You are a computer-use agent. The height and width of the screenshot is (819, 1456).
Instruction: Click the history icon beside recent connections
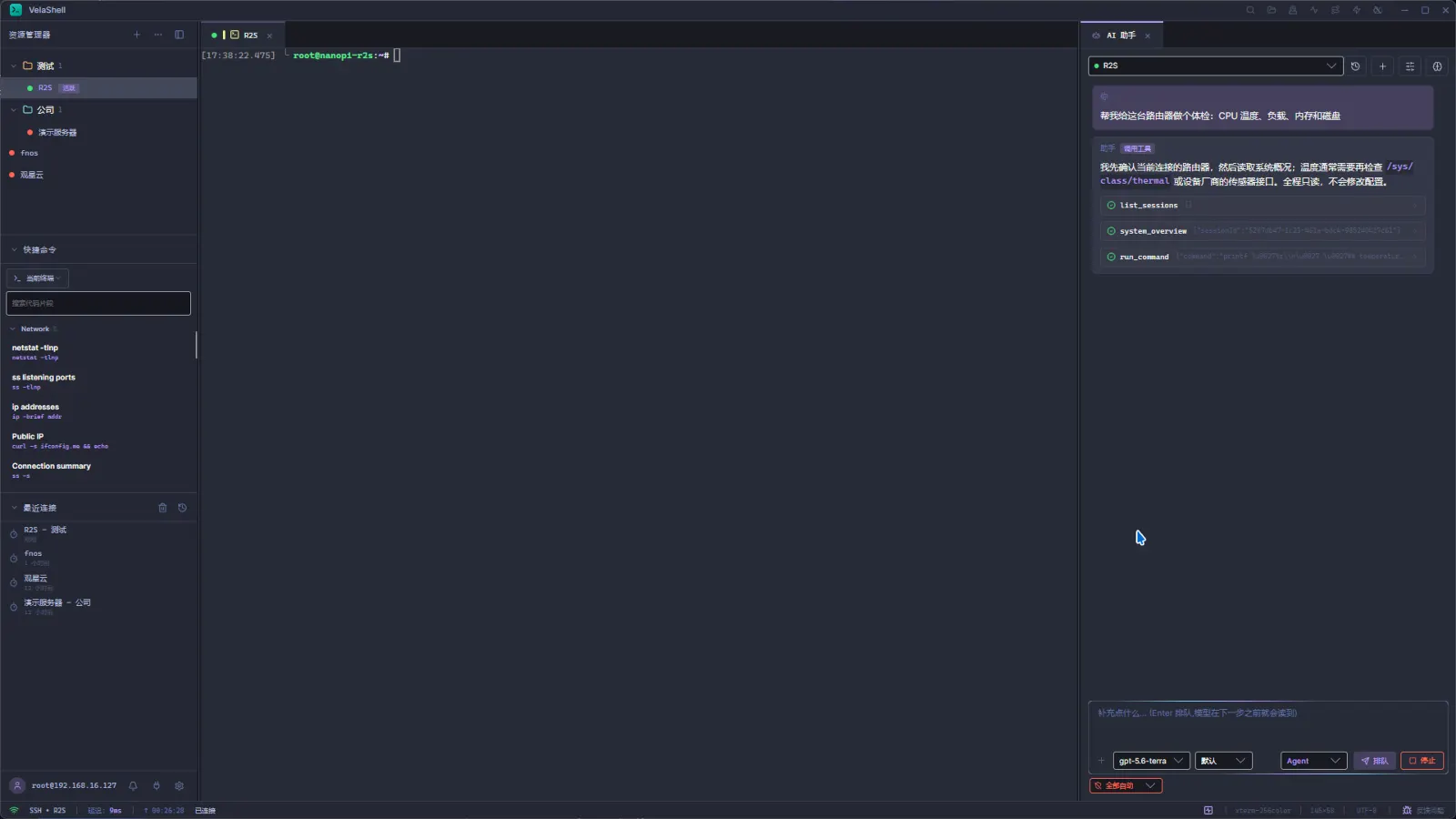(182, 508)
